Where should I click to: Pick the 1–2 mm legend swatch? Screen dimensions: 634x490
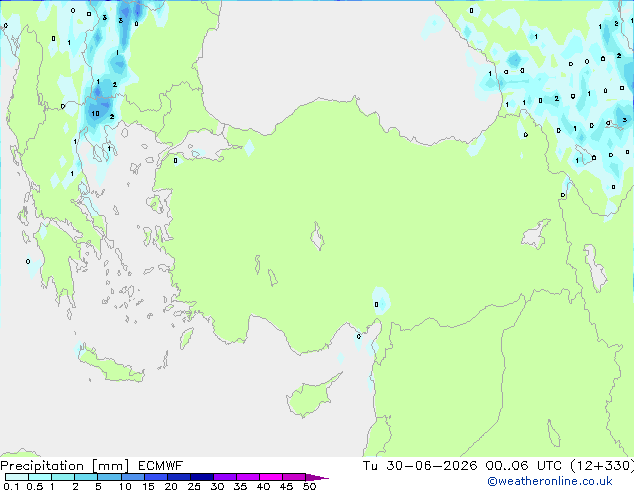point(63,477)
